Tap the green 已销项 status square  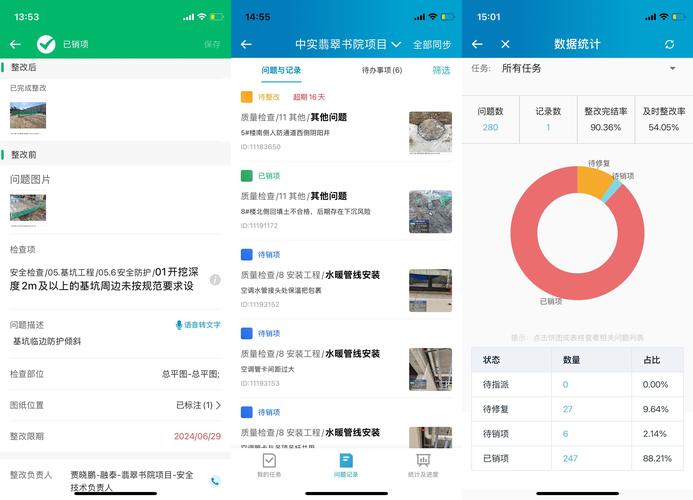tap(247, 176)
